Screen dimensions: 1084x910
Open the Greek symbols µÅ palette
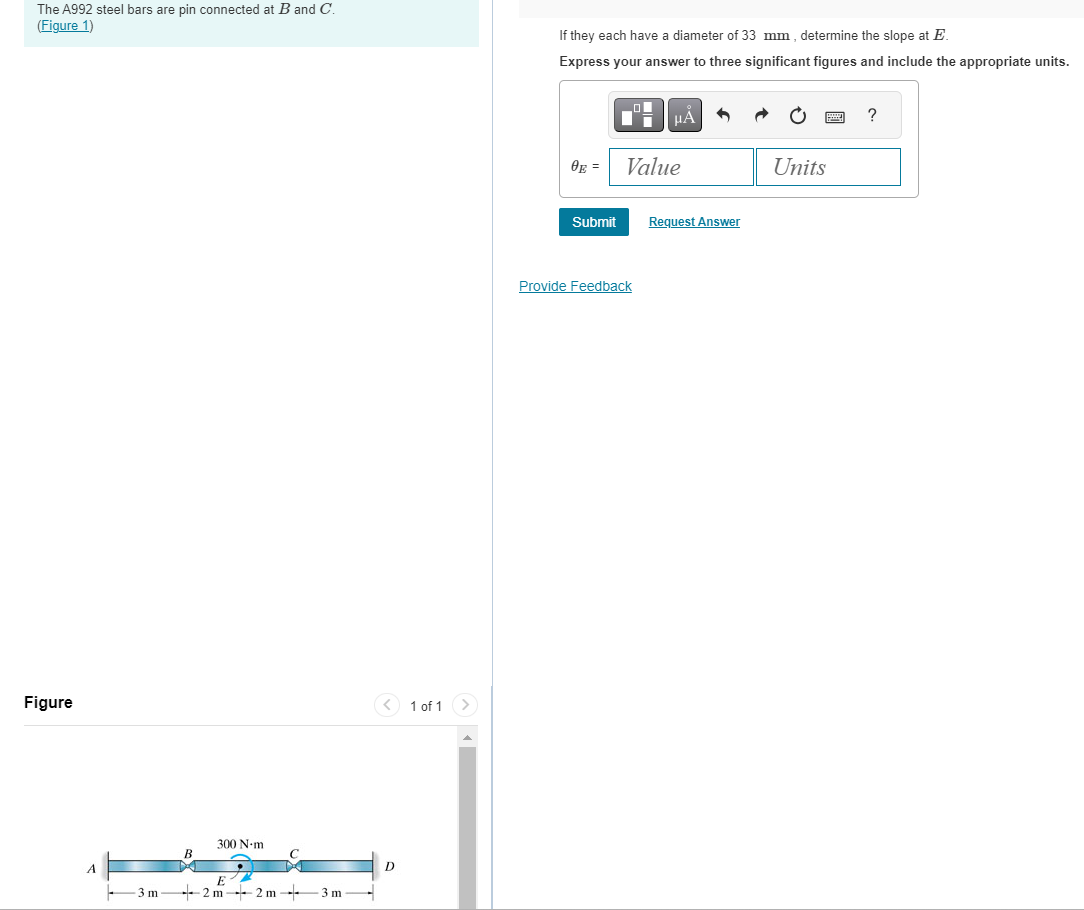684,115
